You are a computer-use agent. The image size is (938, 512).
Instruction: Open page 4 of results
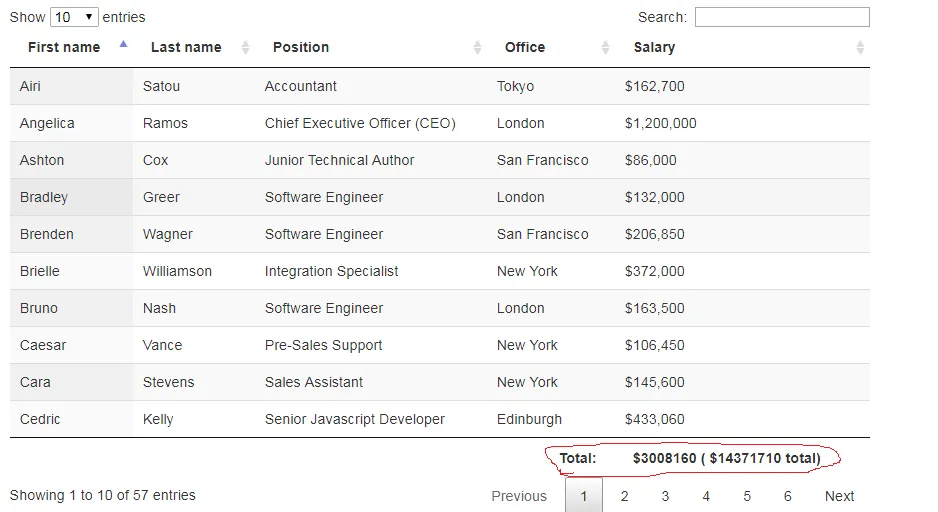click(x=706, y=496)
